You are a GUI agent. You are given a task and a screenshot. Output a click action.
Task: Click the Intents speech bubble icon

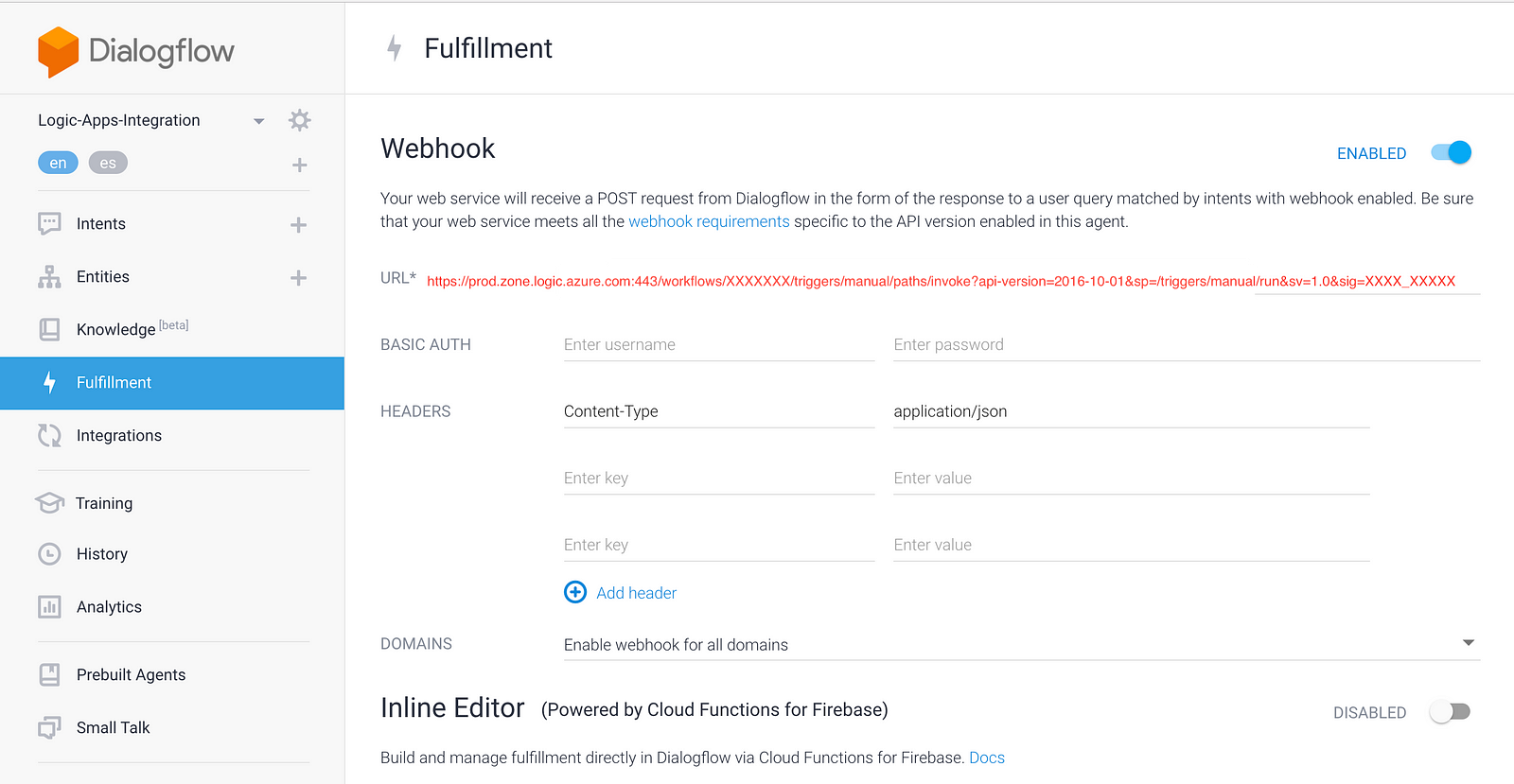pyautogui.click(x=49, y=224)
